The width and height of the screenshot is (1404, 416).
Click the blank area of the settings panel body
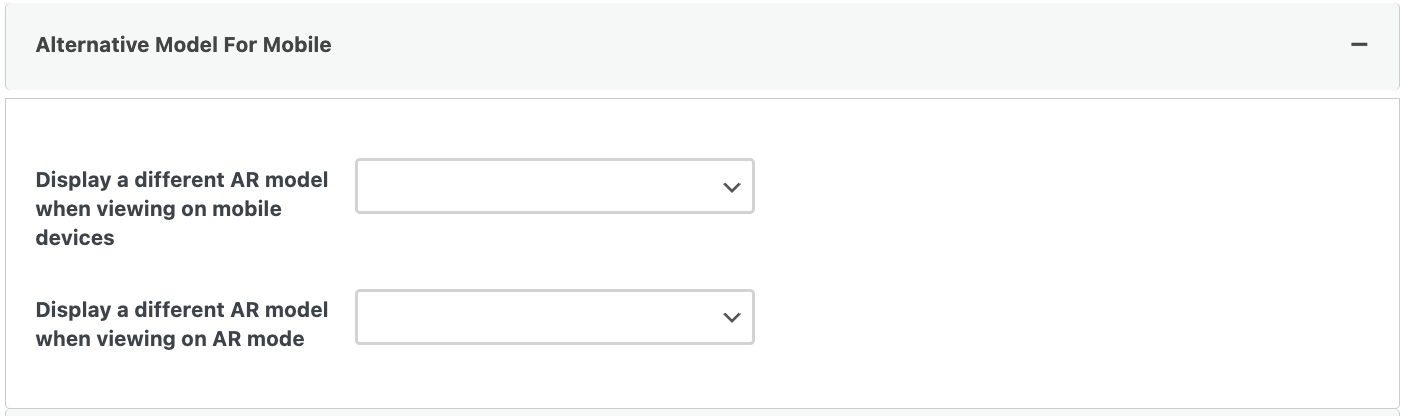[1050, 260]
